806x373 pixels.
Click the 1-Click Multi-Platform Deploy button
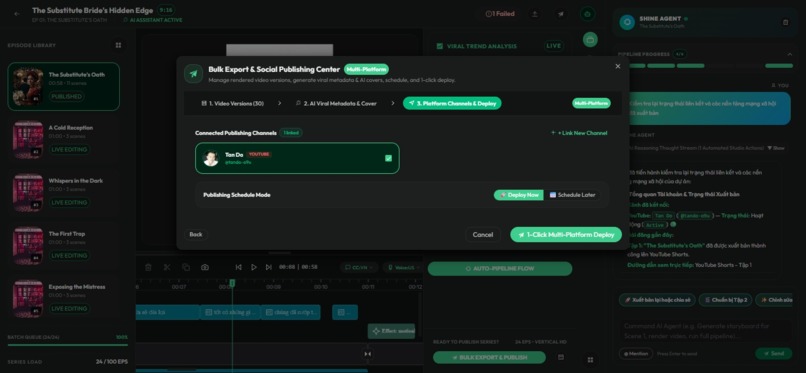[566, 235]
